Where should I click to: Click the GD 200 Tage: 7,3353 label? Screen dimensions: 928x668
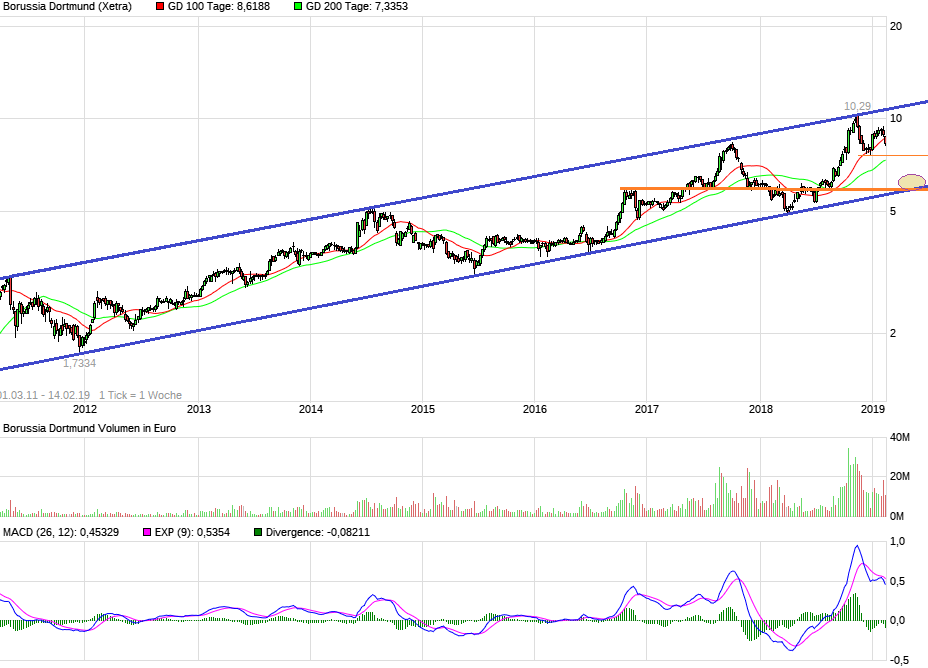(x=356, y=7)
